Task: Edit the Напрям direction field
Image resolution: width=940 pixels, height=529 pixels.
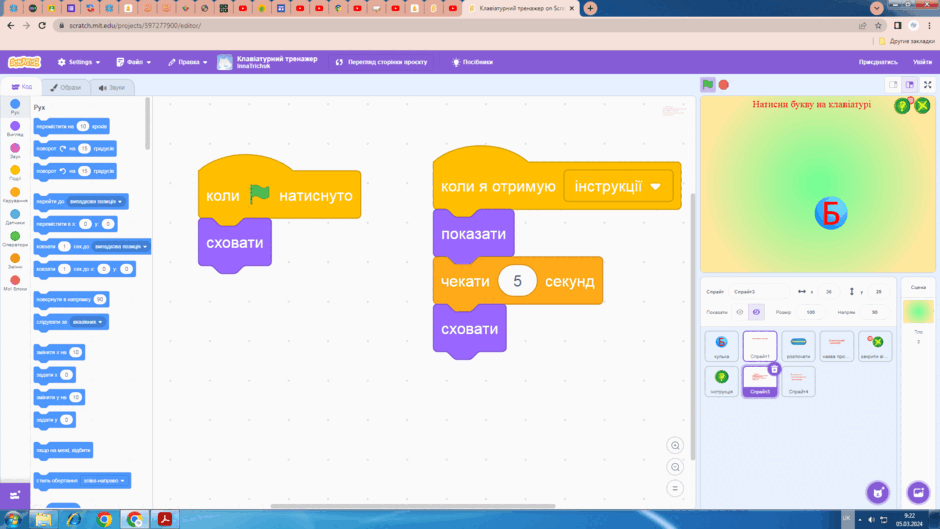Action: pos(875,312)
